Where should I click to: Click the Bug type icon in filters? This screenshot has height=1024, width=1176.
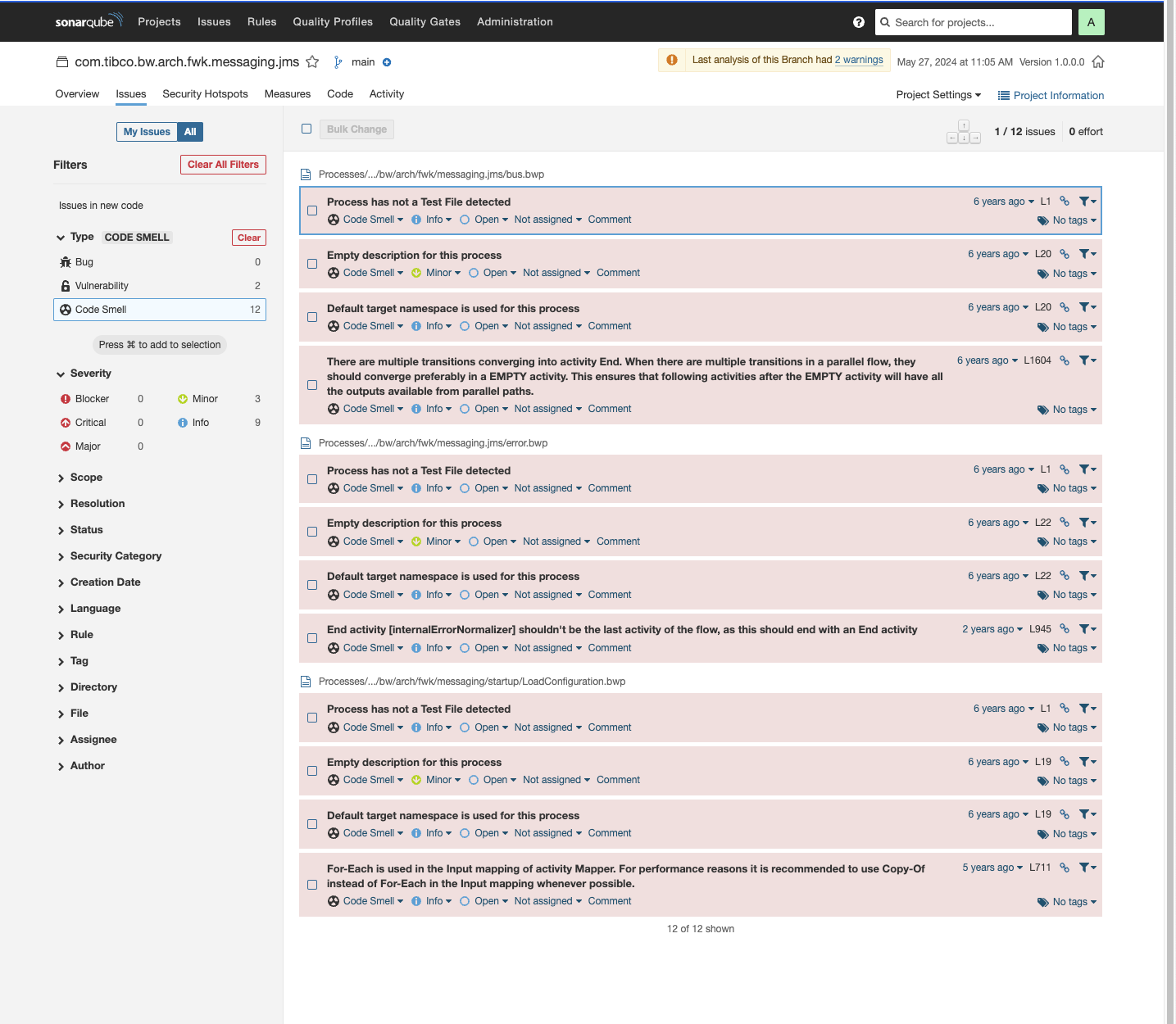(66, 262)
